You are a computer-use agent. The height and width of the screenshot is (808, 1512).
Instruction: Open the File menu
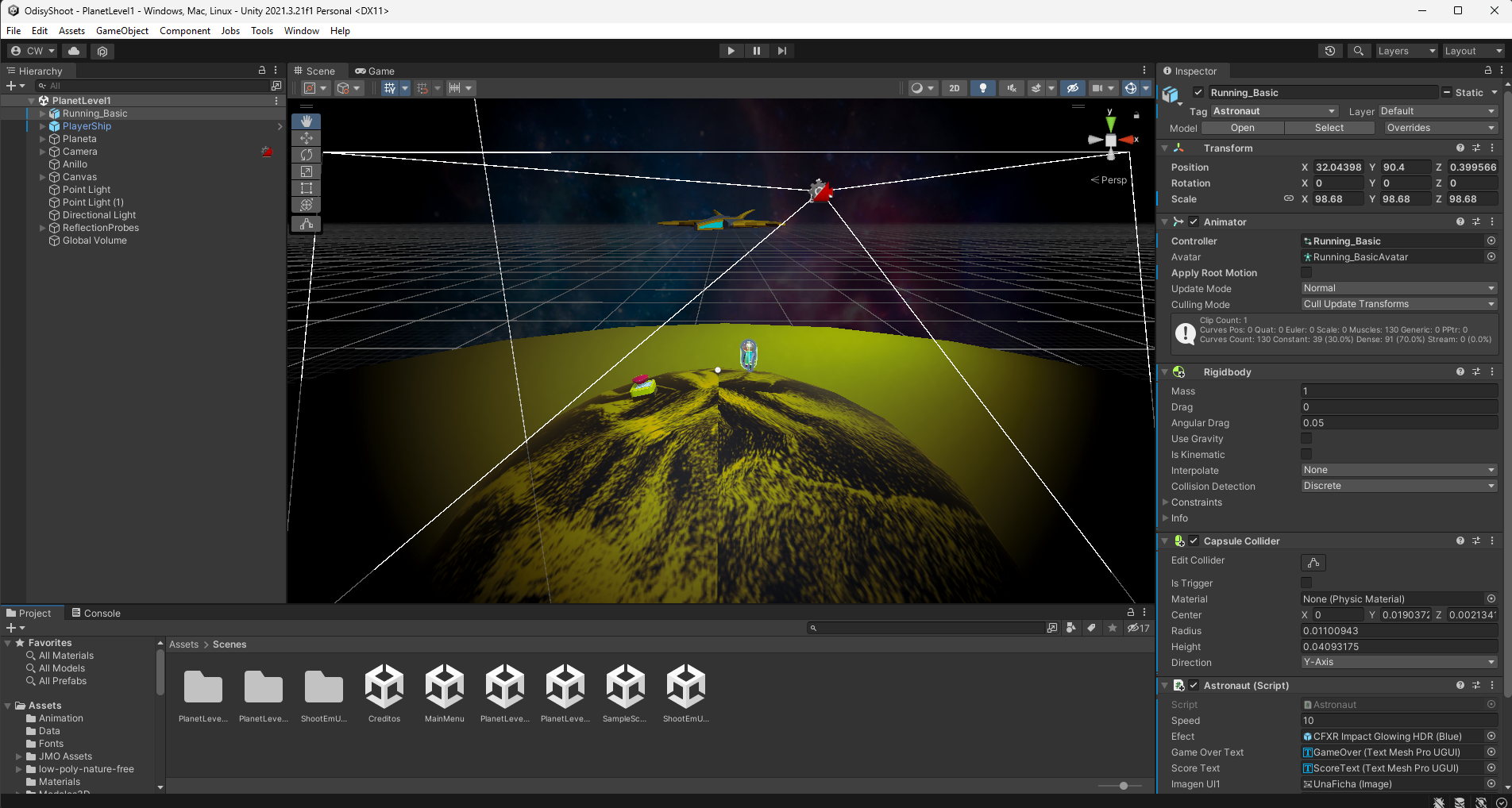pyautogui.click(x=13, y=31)
